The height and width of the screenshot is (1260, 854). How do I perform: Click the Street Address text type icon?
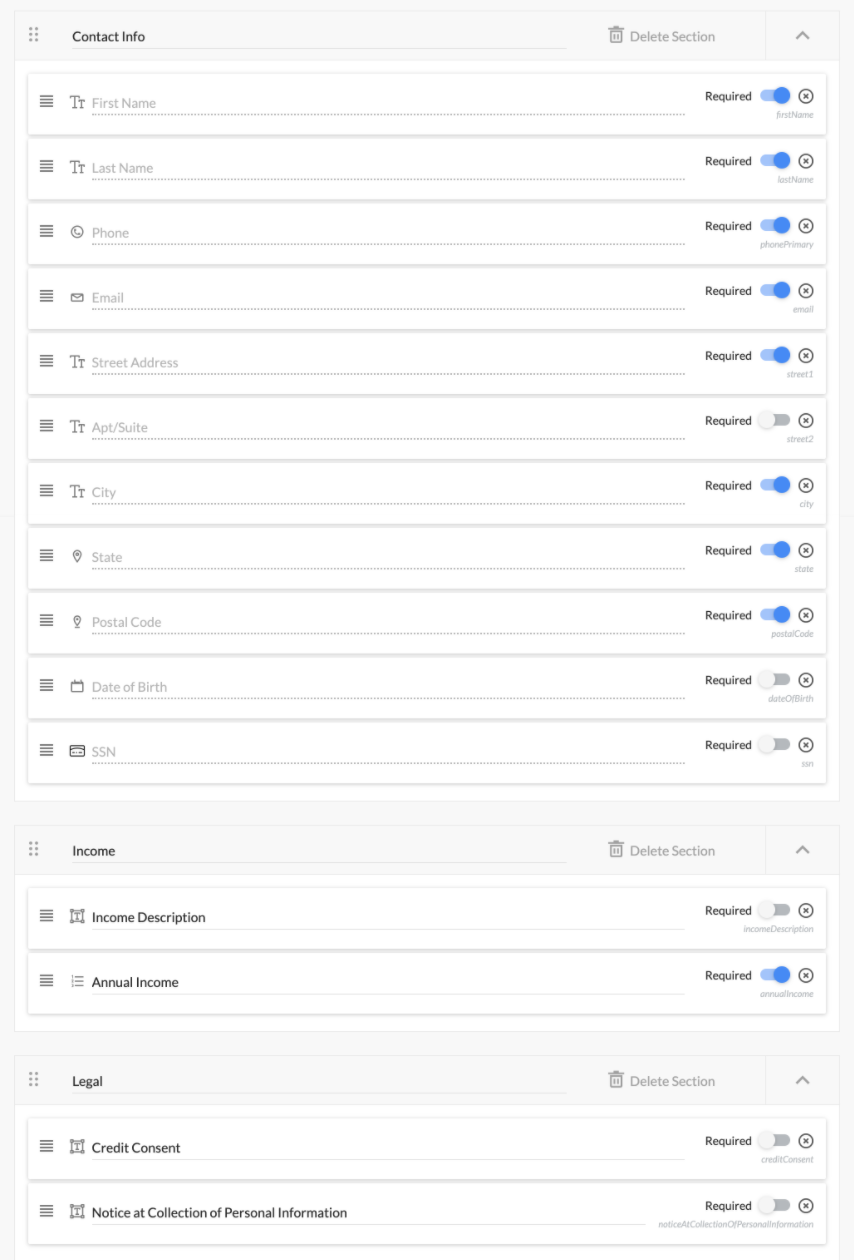tap(77, 362)
